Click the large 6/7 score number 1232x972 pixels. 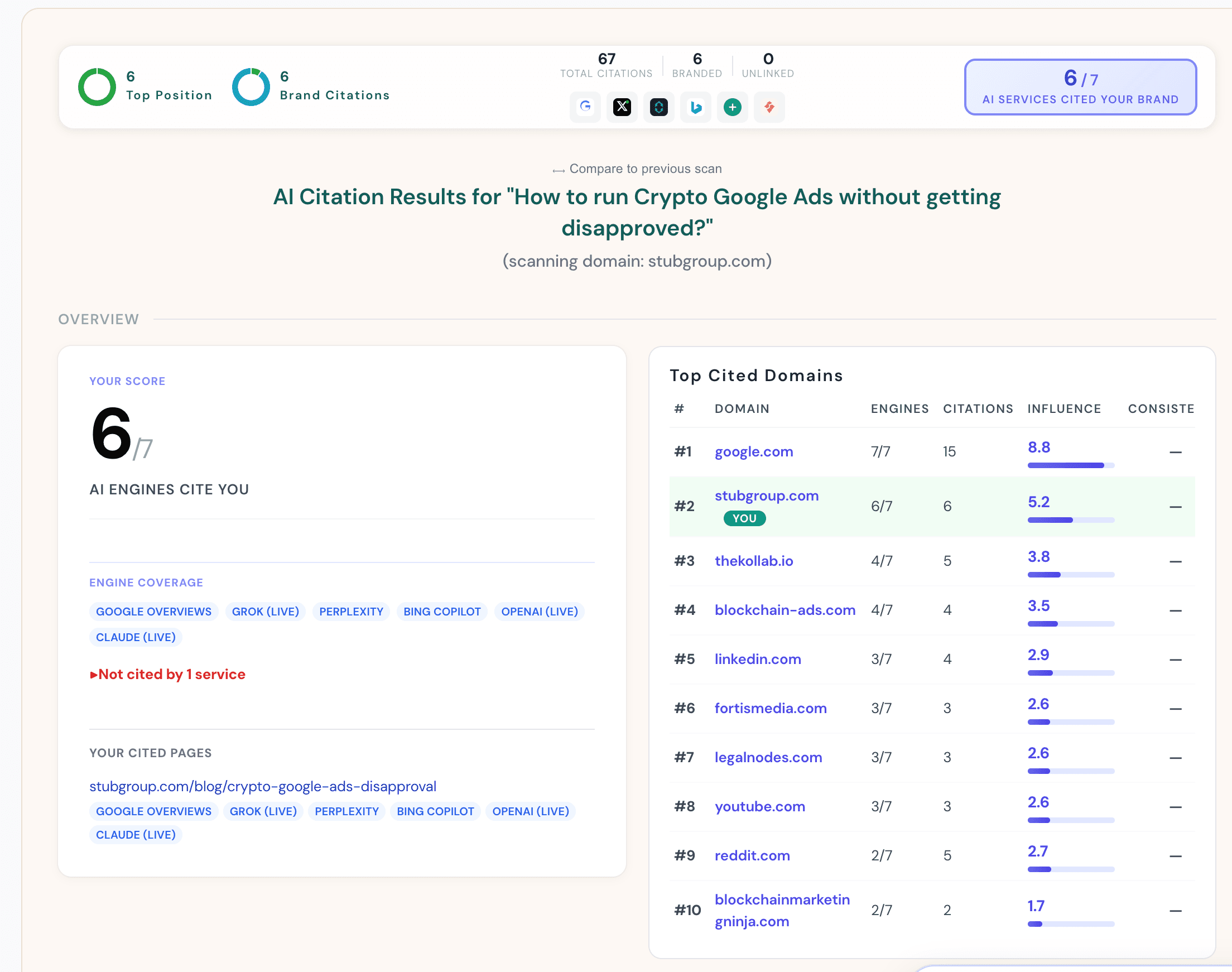pyautogui.click(x=121, y=434)
